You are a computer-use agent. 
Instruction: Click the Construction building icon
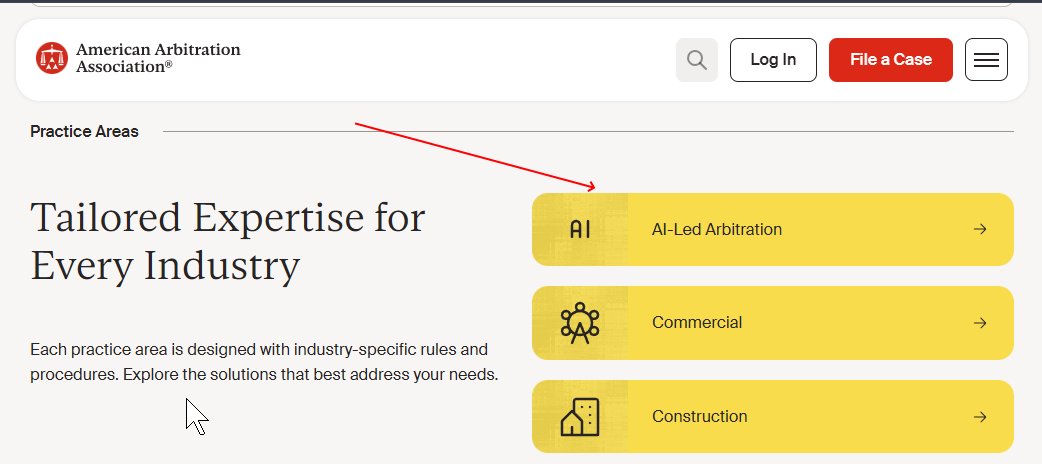click(x=580, y=417)
